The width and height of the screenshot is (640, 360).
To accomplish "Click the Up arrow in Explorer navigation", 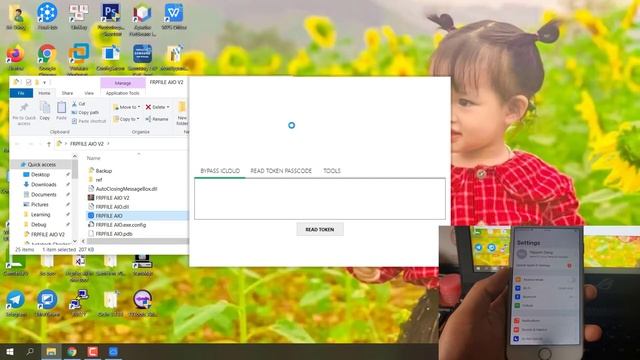I will tap(49, 144).
